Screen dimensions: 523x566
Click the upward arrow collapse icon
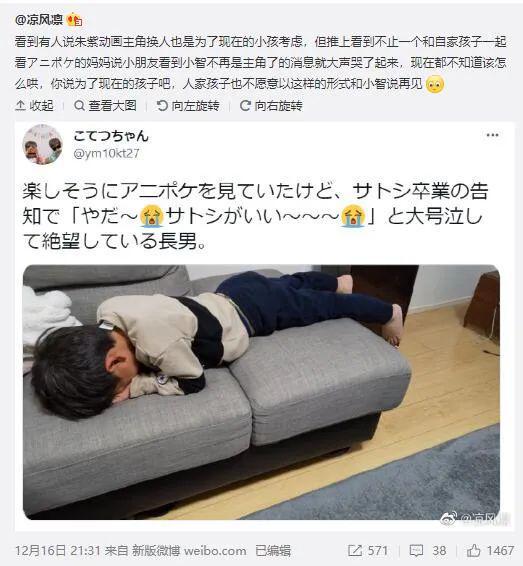[x=20, y=105]
